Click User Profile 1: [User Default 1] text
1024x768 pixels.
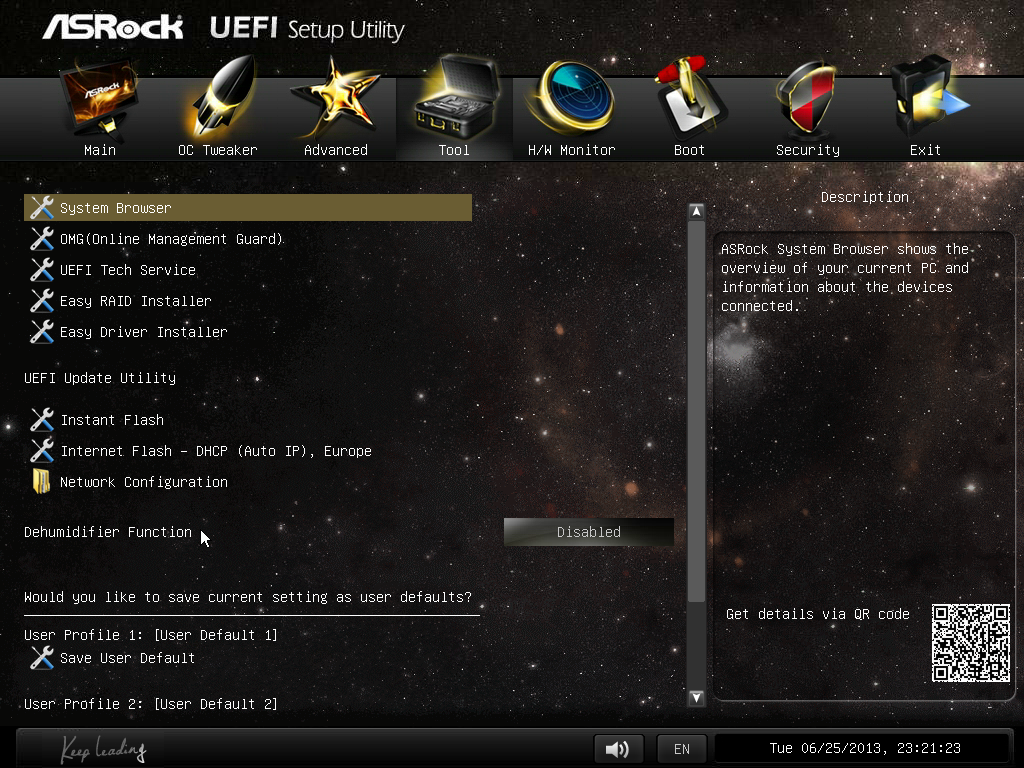[151, 635]
